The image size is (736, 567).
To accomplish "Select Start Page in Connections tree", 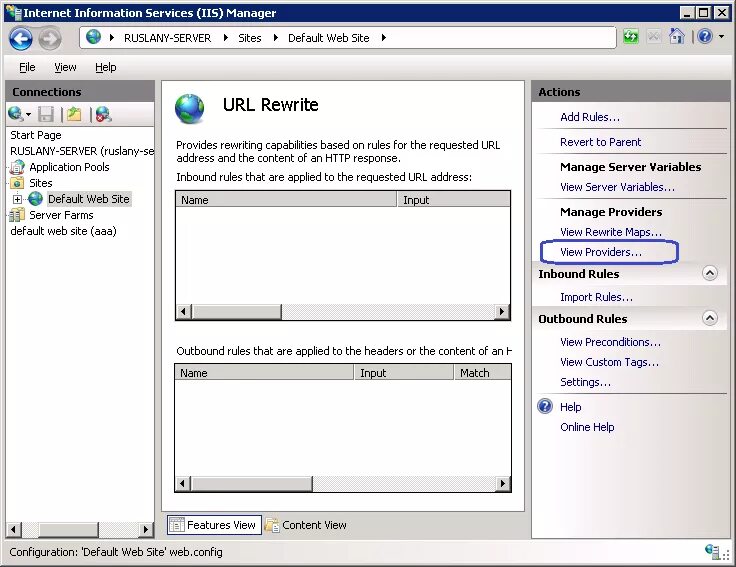I will (x=36, y=135).
